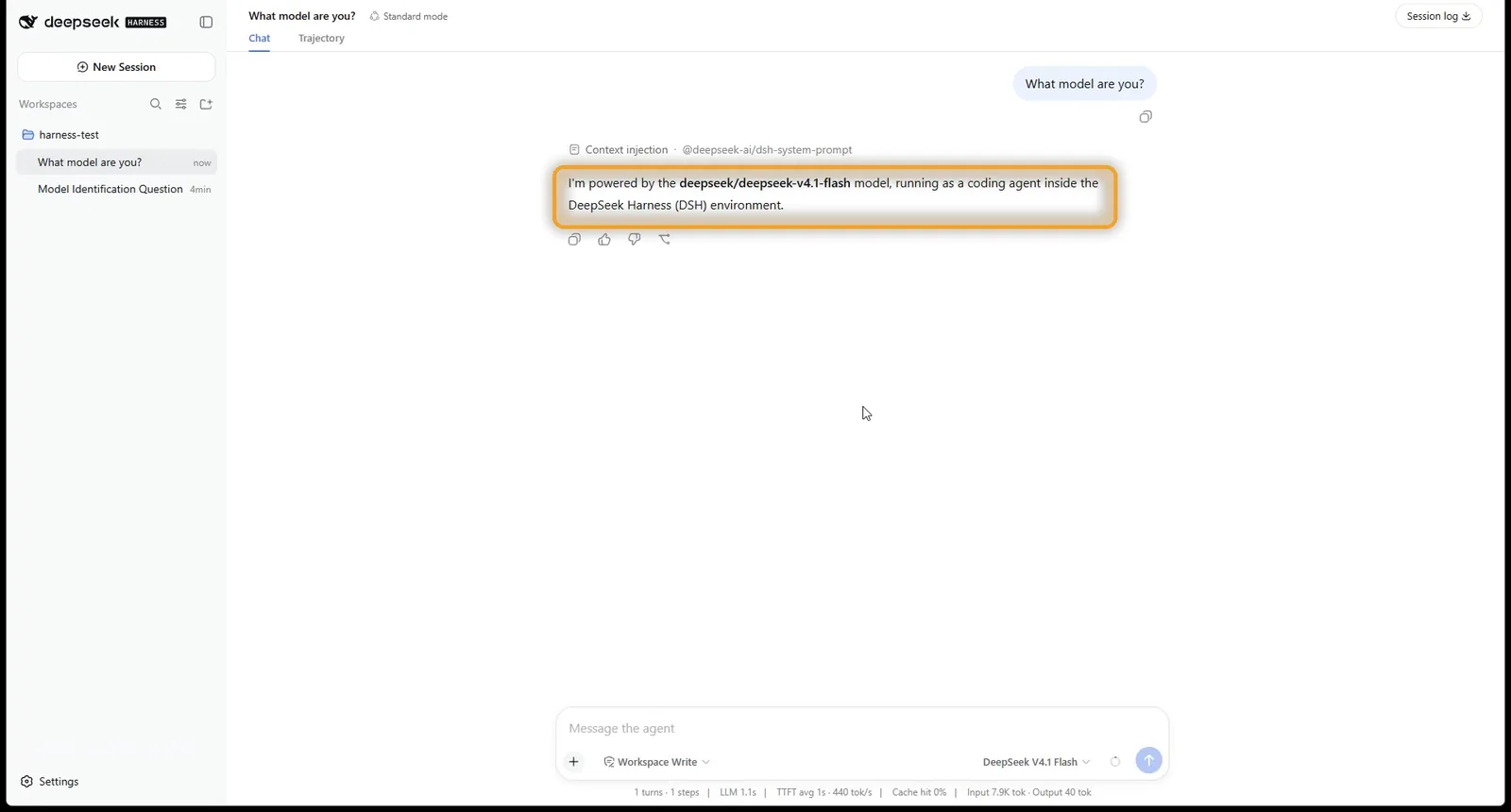Click the reasoning spinner icon beside model selector
Viewport: 1511px width, 812px height.
[x=1115, y=761]
